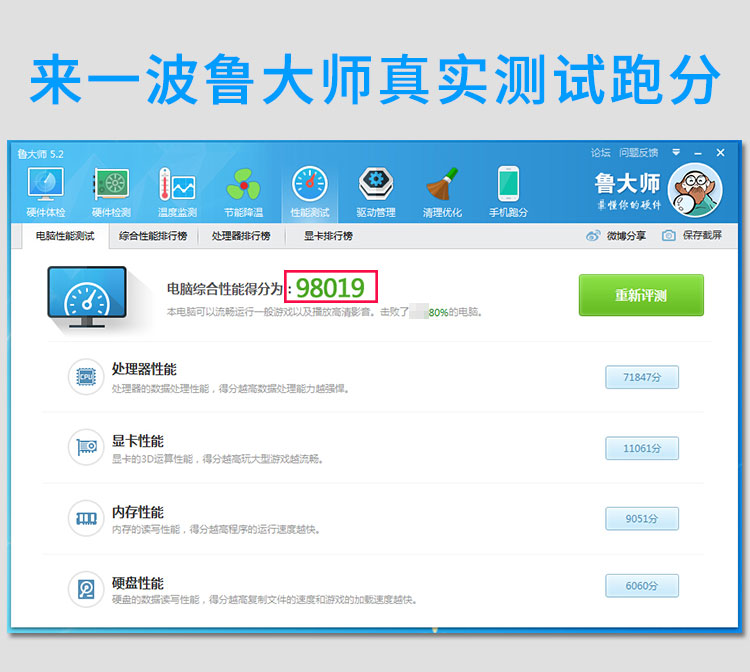Open 硬件体检 hardware checkup

pos(45,192)
